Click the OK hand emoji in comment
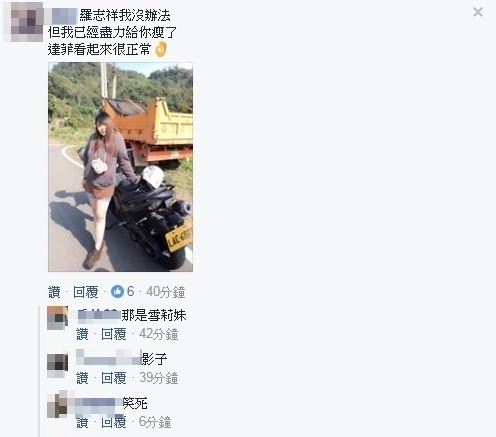This screenshot has width=496, height=437. 161,49
